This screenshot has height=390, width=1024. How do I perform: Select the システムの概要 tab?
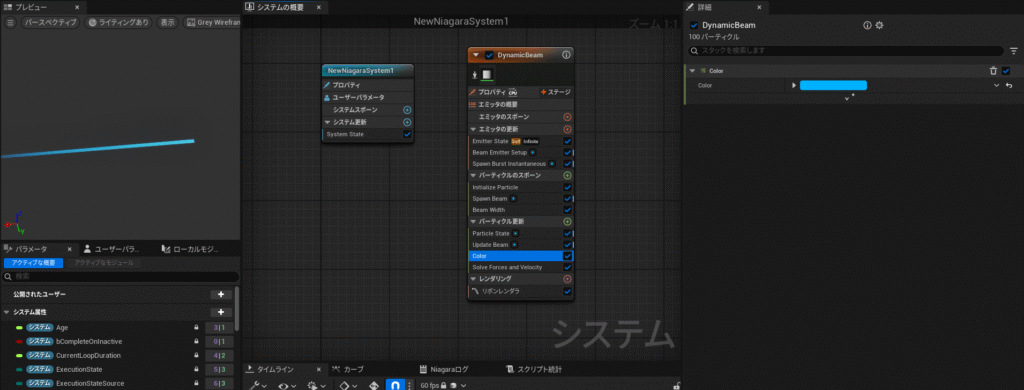click(281, 7)
